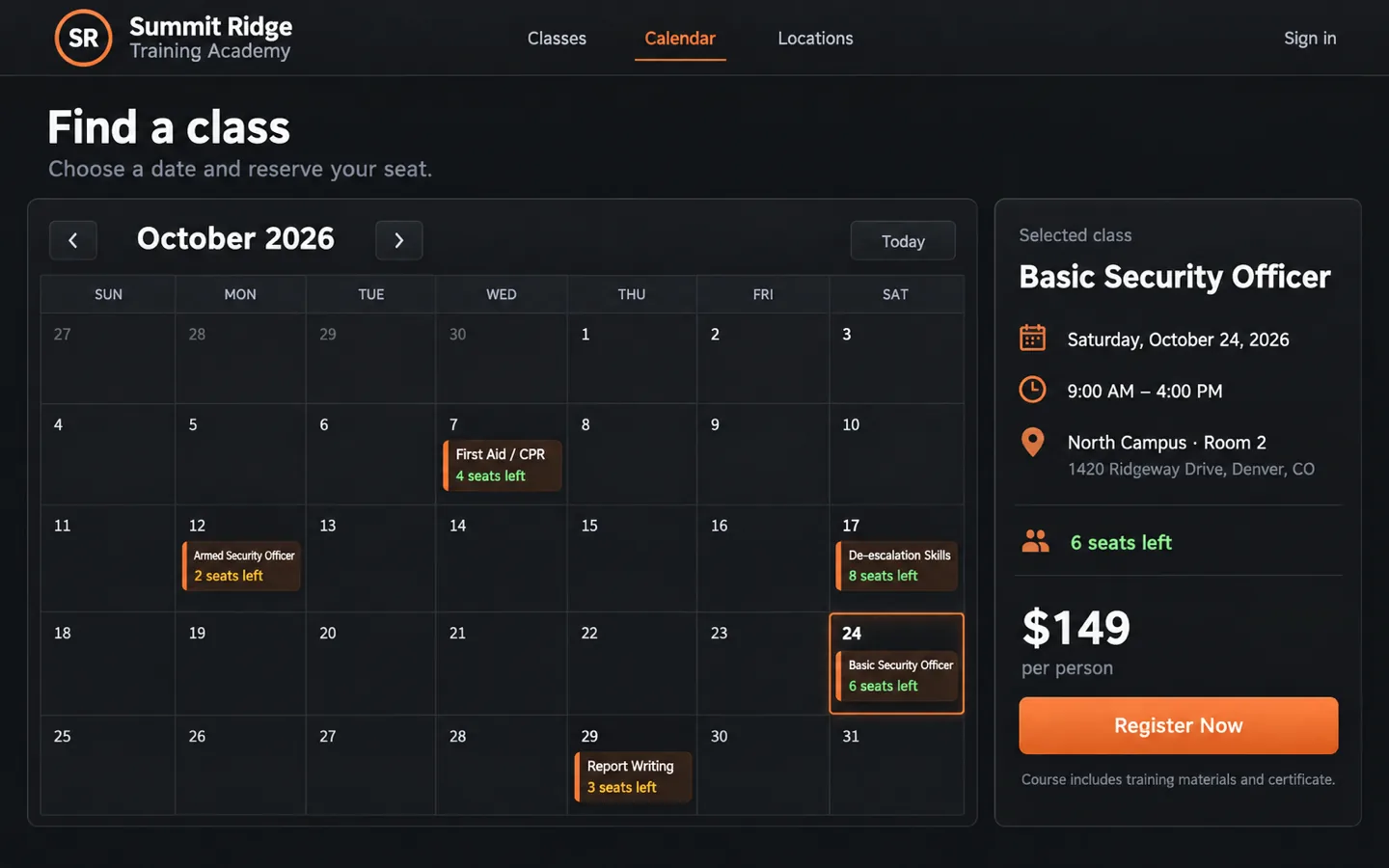Select October 19 on the calendar

click(240, 664)
